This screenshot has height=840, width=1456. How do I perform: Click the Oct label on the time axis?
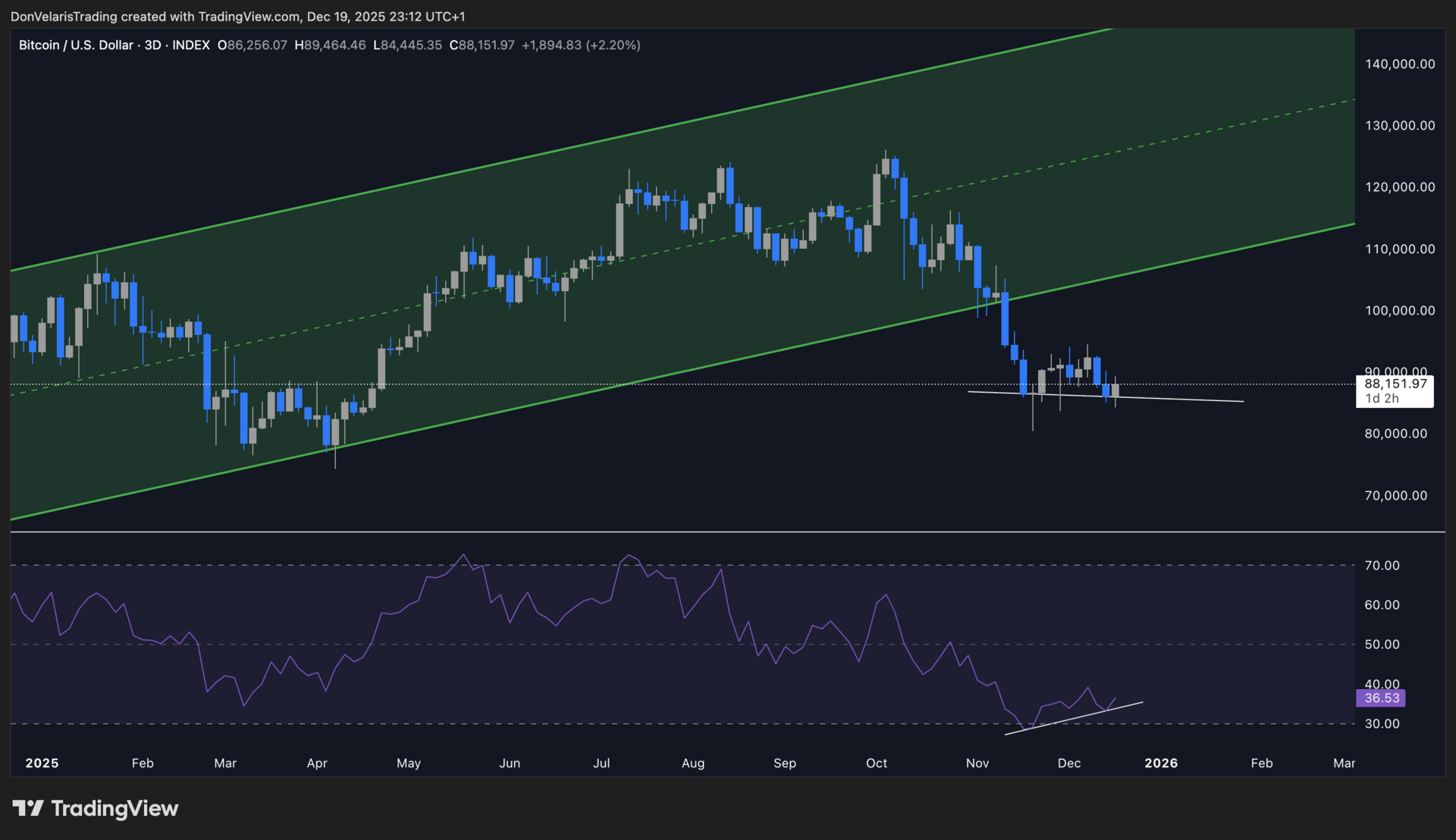[x=877, y=763]
